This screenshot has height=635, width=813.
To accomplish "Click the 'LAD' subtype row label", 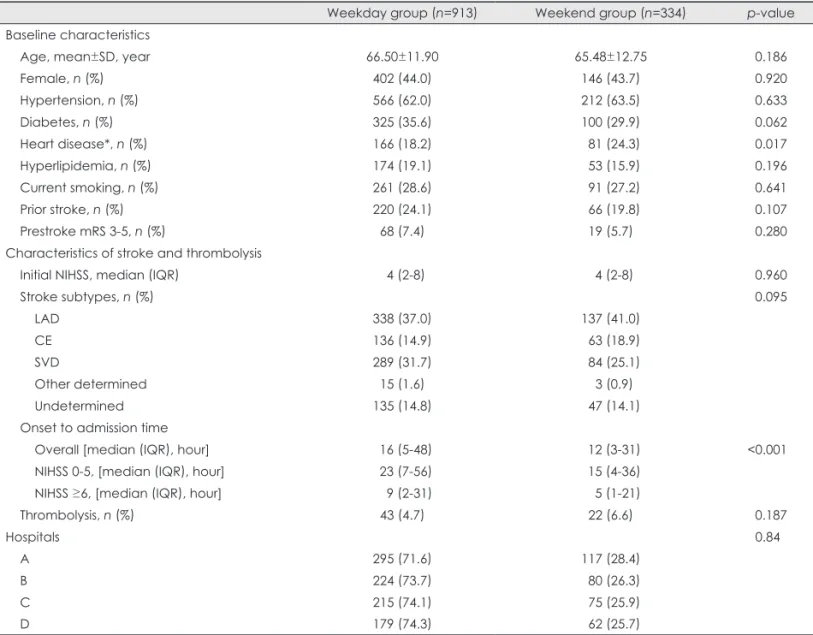I will pyautogui.click(x=47, y=318).
